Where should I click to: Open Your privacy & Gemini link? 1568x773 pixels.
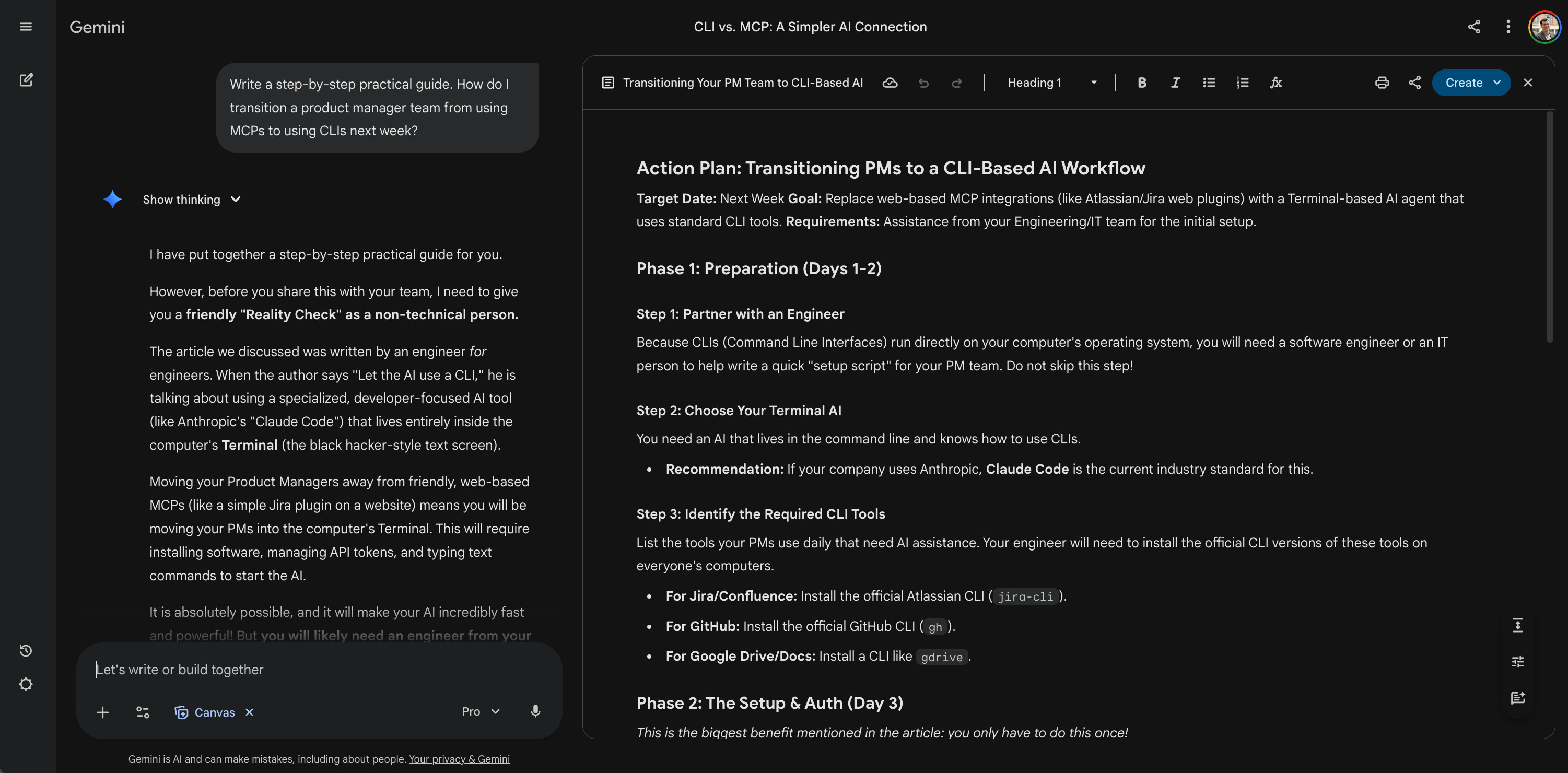tap(459, 759)
